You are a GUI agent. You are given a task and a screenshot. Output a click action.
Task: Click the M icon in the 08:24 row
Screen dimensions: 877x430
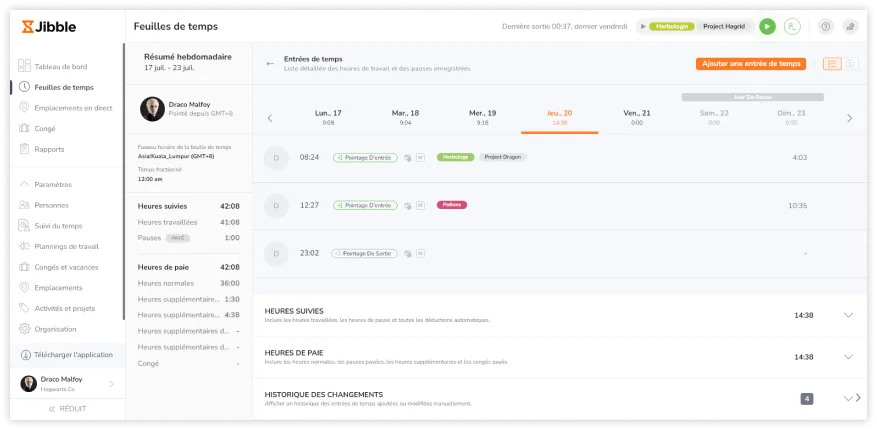point(421,158)
